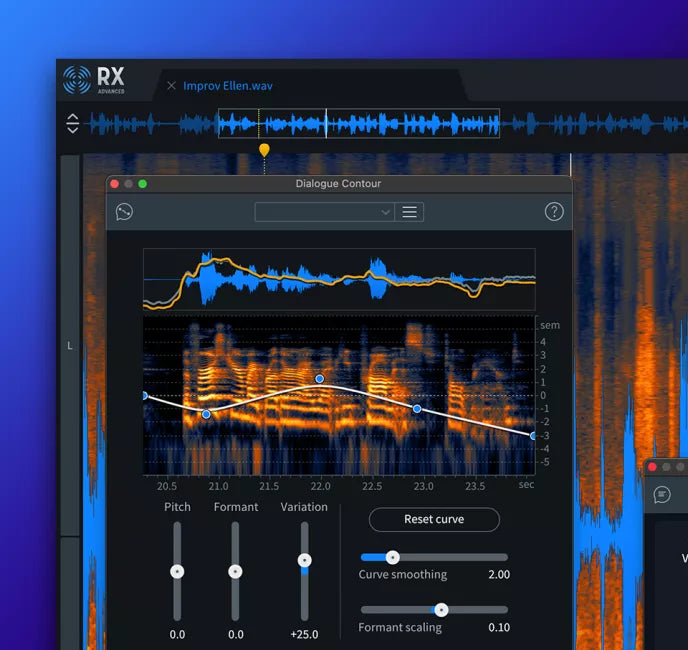Select the Improv Ellen.wav file tab
688x650 pixels.
(x=228, y=86)
